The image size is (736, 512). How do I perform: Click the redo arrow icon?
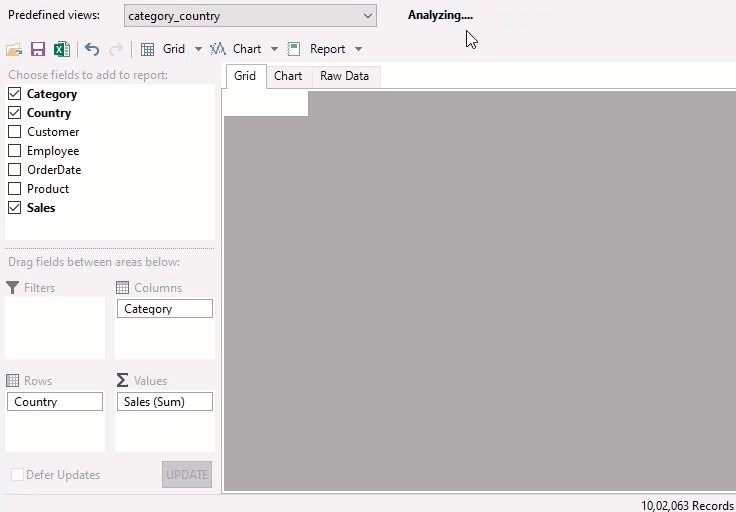pyautogui.click(x=116, y=49)
